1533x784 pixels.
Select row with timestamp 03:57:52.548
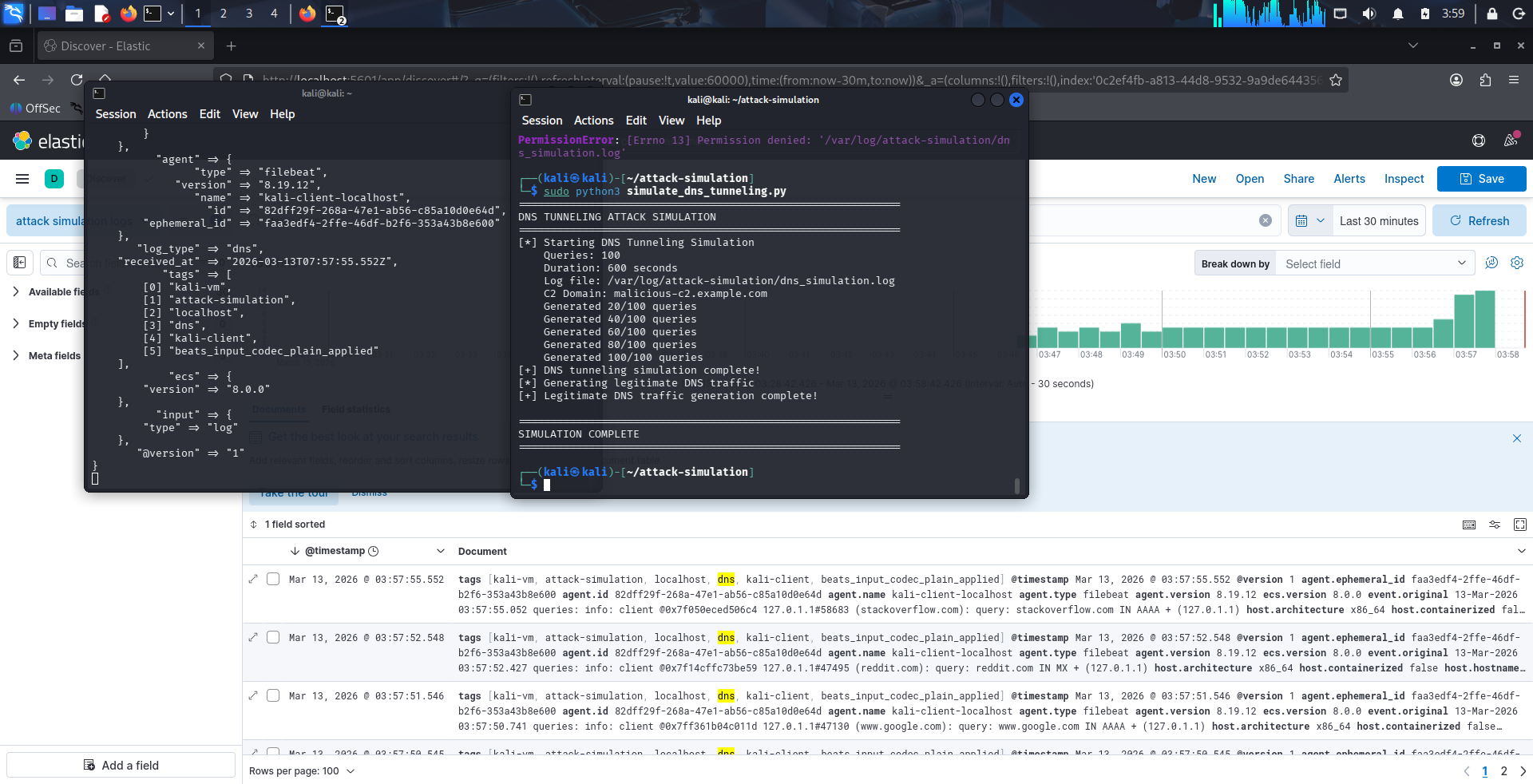tap(273, 637)
